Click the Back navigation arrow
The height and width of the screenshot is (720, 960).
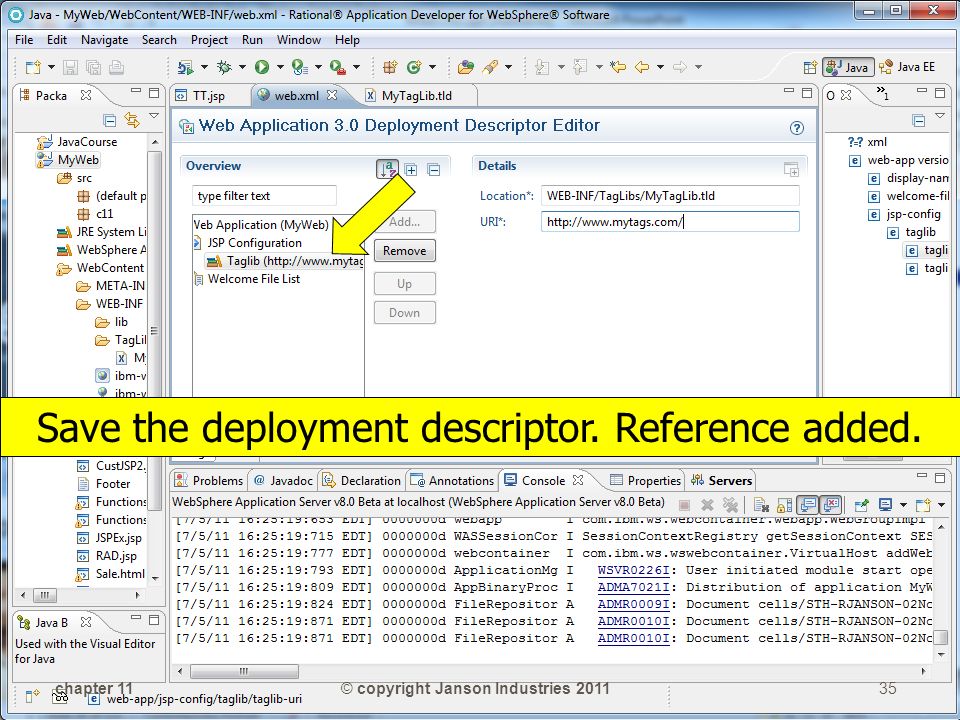[642, 67]
